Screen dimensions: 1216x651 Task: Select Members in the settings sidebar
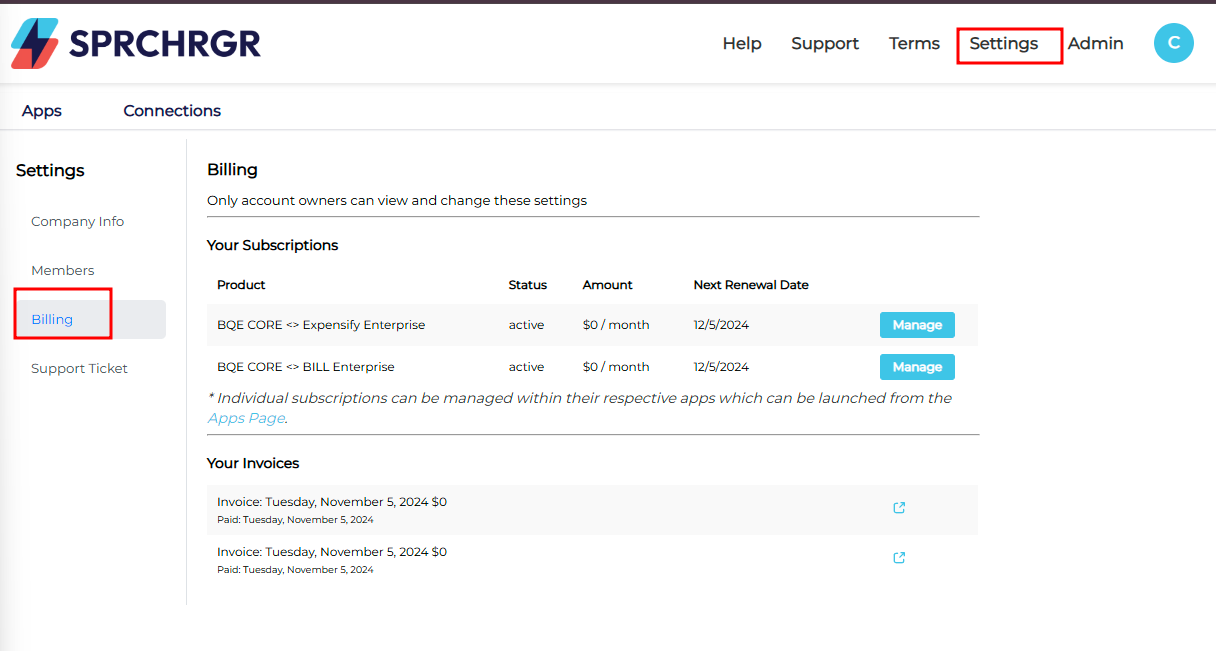click(x=62, y=271)
